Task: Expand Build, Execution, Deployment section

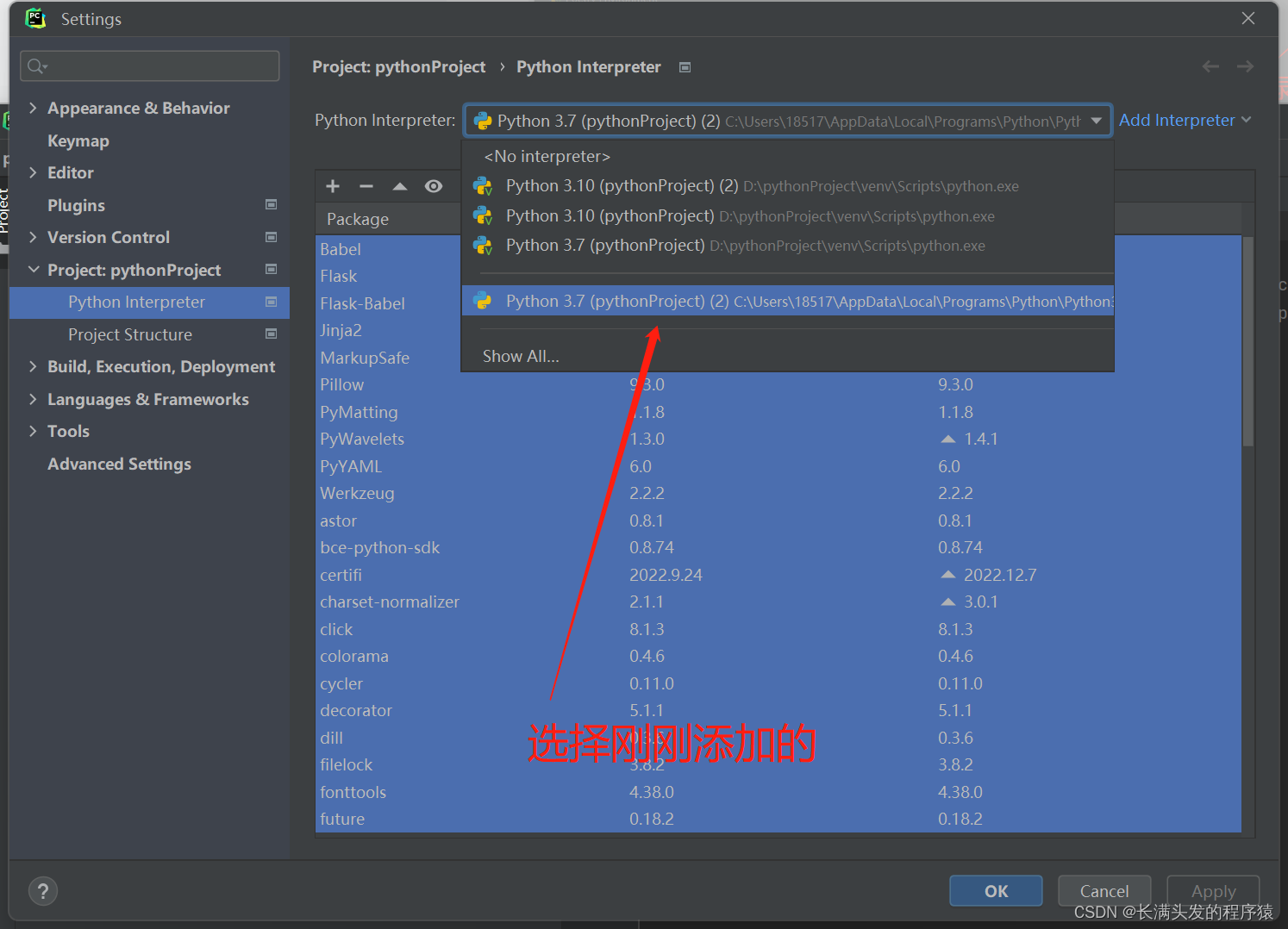Action: click(33, 366)
